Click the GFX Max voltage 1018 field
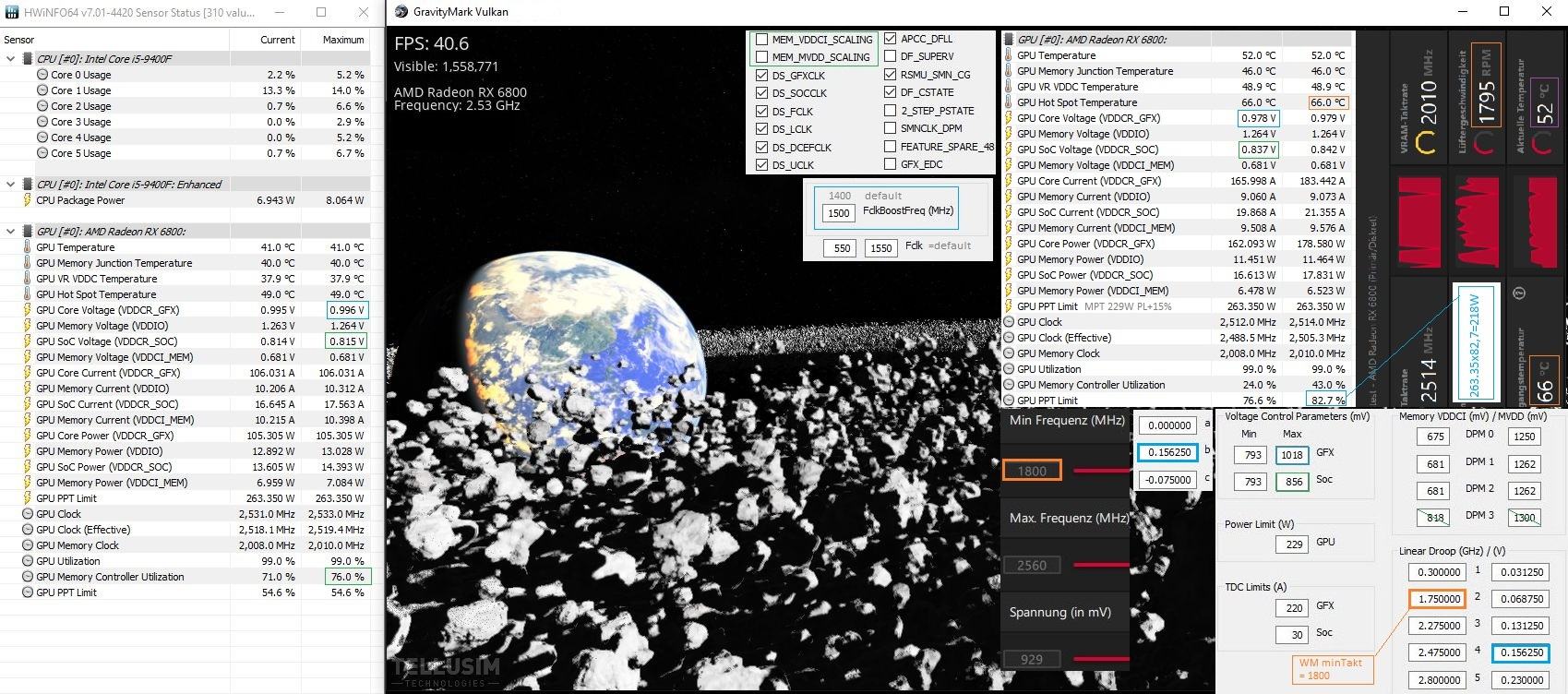 [1292, 455]
